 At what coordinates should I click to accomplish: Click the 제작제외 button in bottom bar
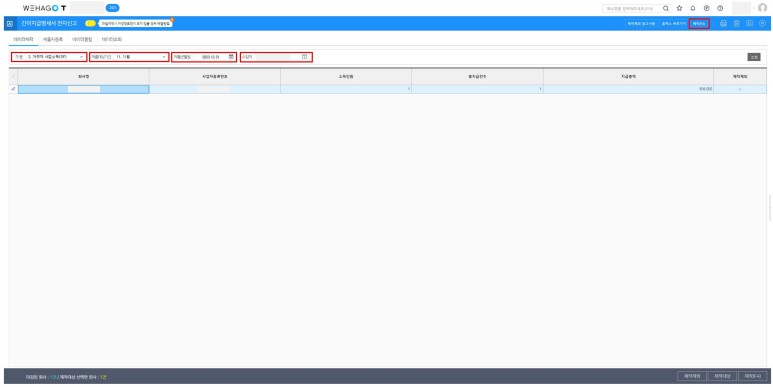tap(692, 376)
